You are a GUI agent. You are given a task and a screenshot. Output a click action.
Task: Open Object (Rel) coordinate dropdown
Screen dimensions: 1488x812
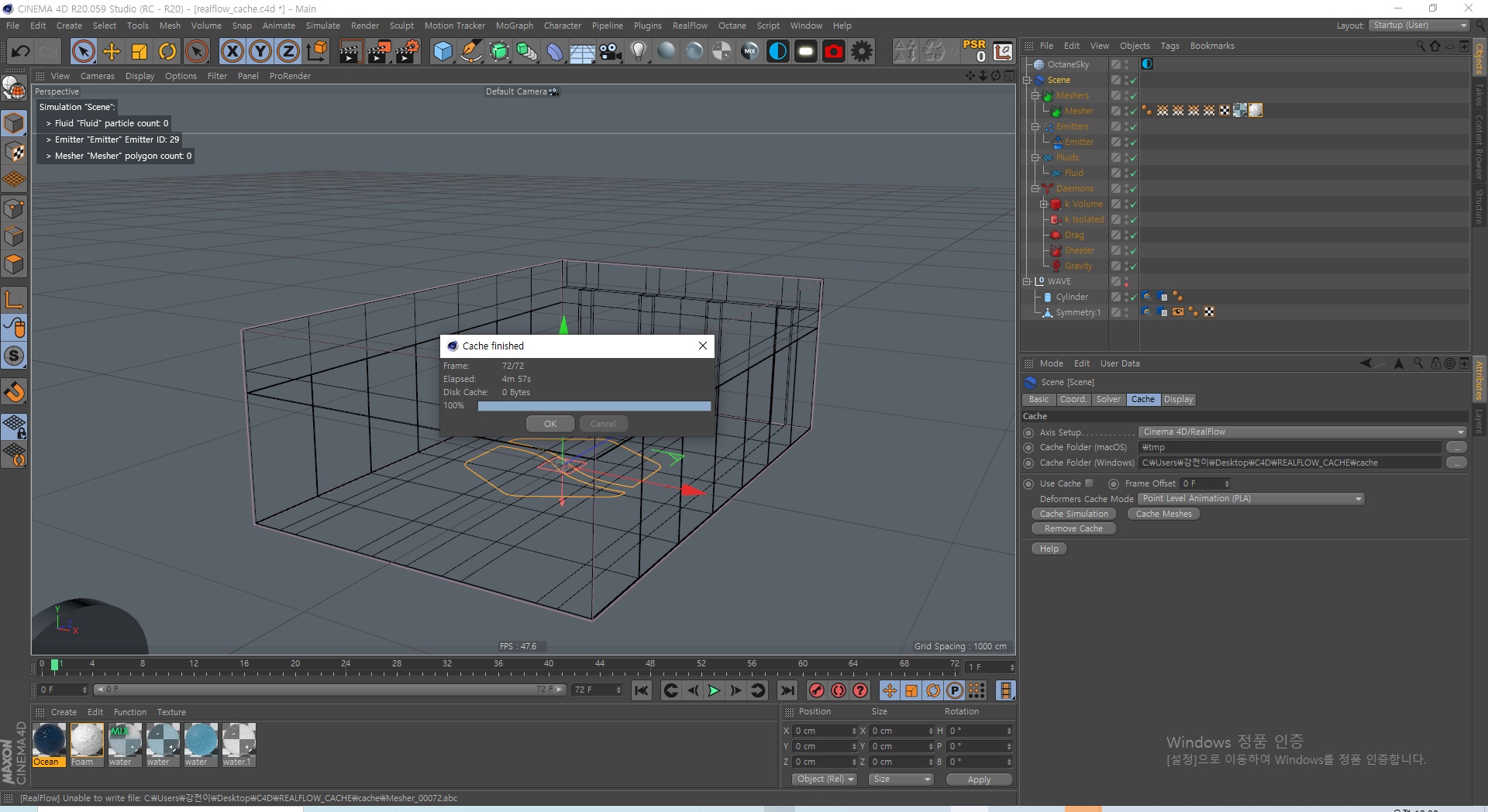(825, 779)
